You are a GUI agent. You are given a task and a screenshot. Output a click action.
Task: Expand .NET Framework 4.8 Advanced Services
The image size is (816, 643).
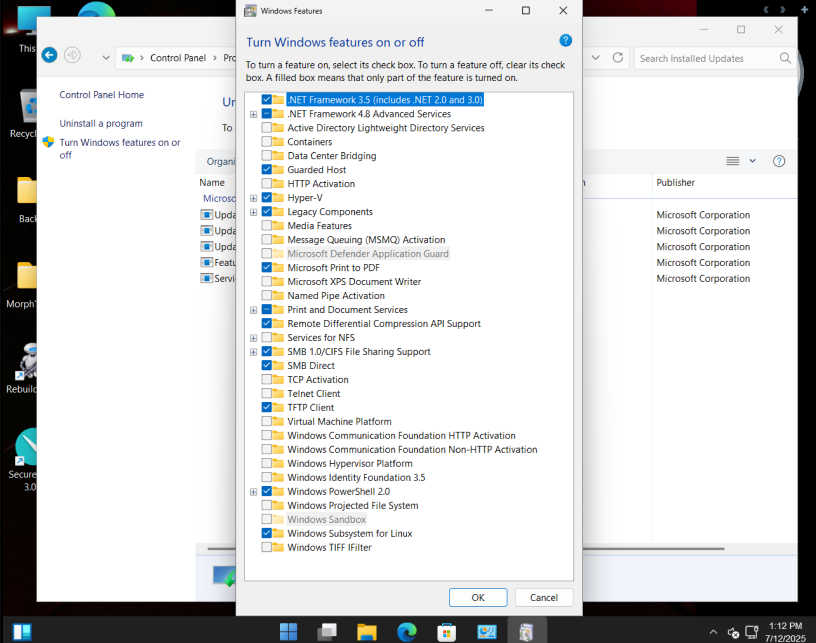253,114
